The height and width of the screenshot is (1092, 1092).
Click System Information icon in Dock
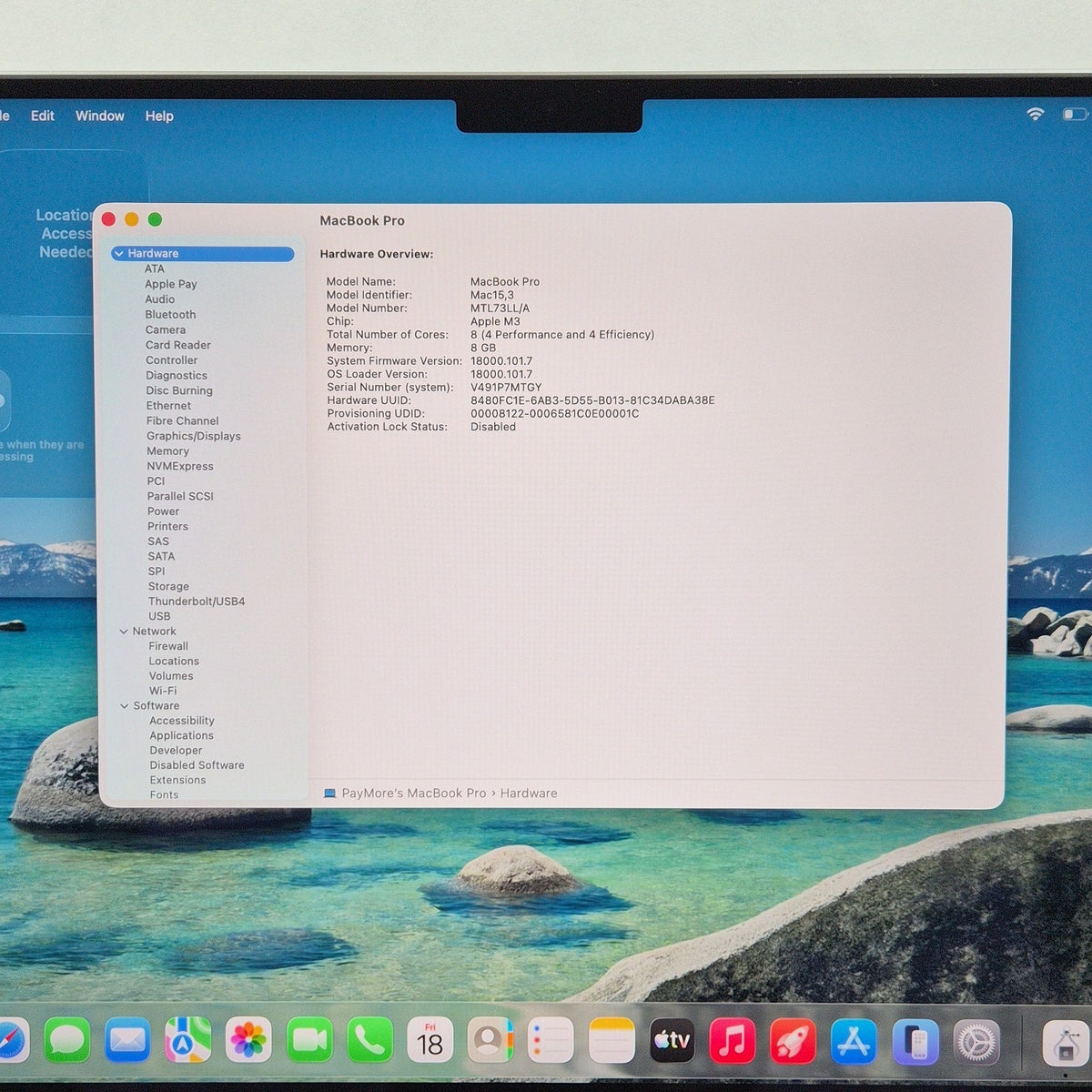coord(1066,1042)
